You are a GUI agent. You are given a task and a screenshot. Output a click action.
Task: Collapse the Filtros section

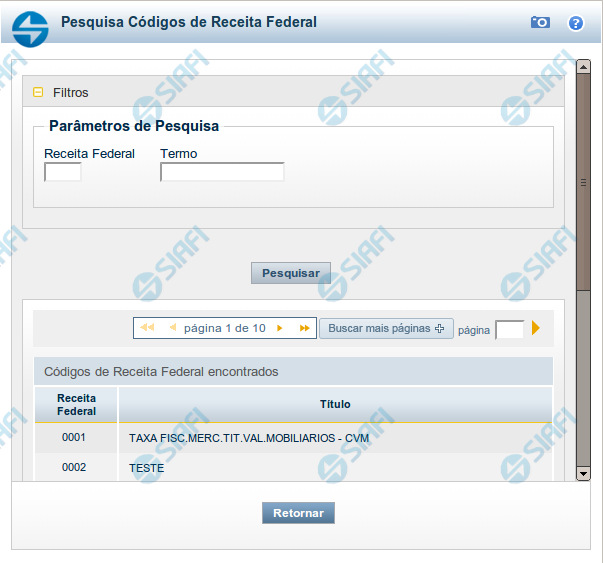click(39, 92)
